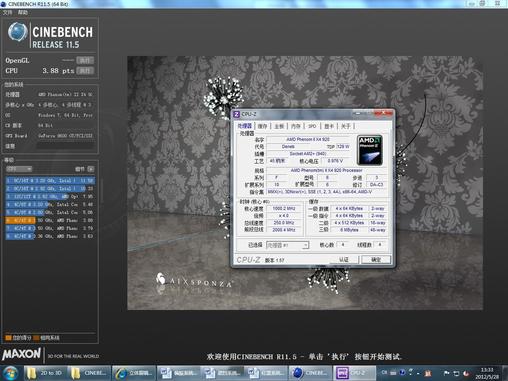Select ranking row 5 scoring 5.06
This screenshot has height=381, width=508.
[x=50, y=212]
